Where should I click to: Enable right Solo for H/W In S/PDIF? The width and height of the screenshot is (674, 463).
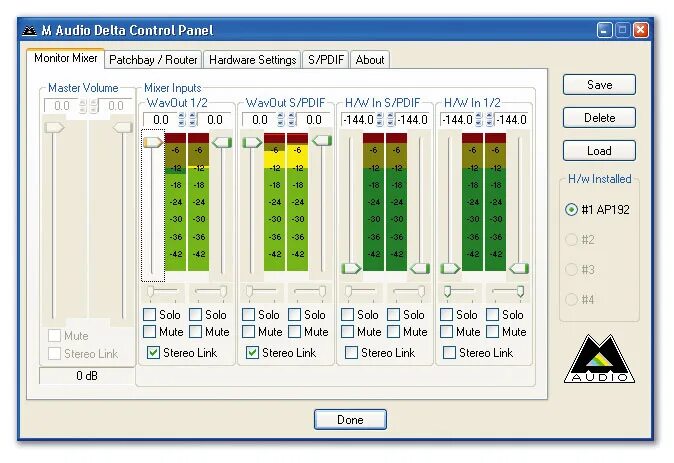393,315
